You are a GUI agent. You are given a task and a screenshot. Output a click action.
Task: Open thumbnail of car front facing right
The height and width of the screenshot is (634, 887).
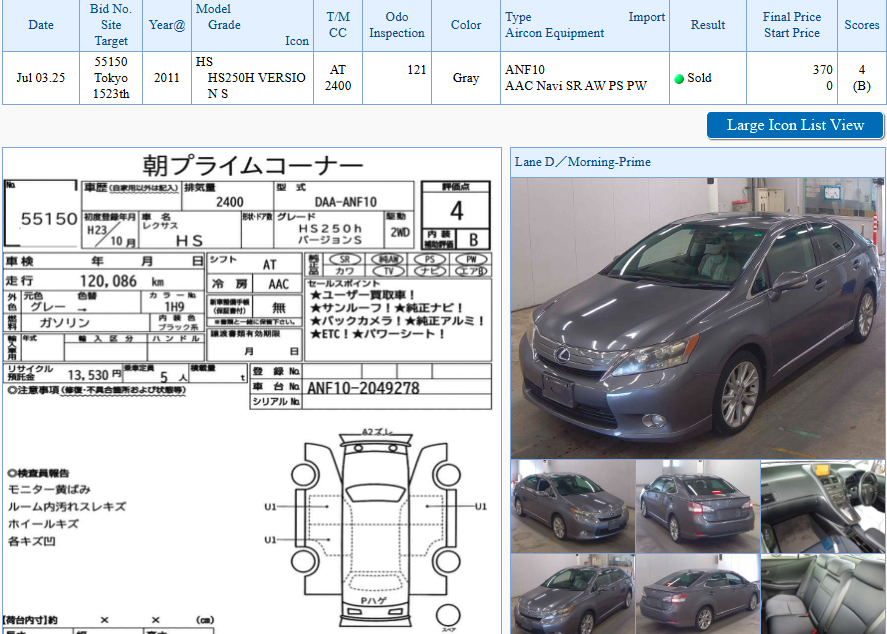tap(573, 506)
